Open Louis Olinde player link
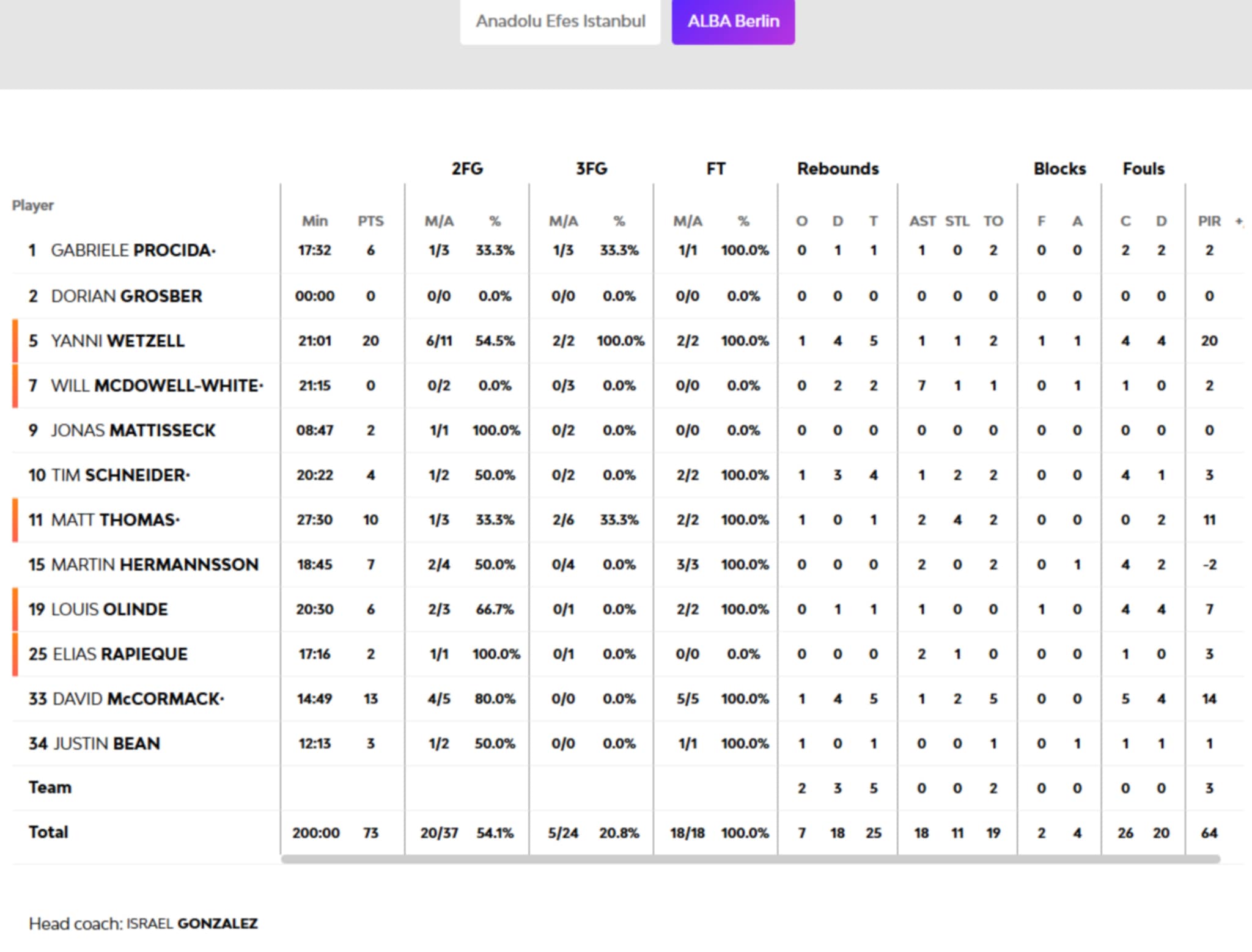Screen dimensions: 1252x952 click(109, 610)
